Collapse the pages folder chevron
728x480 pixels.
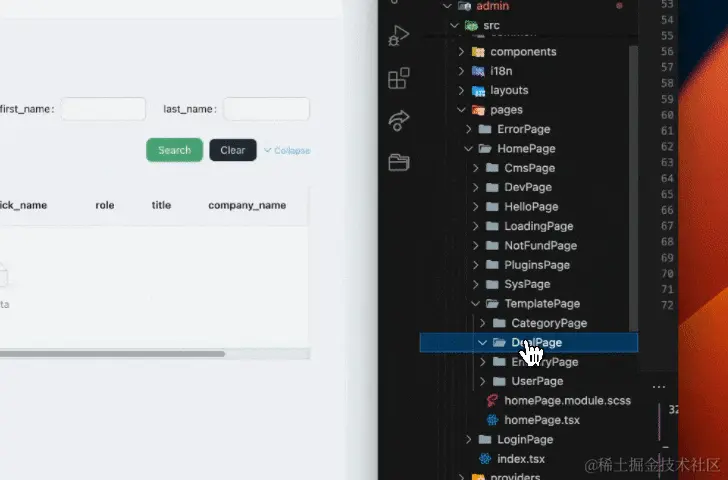(x=461, y=110)
